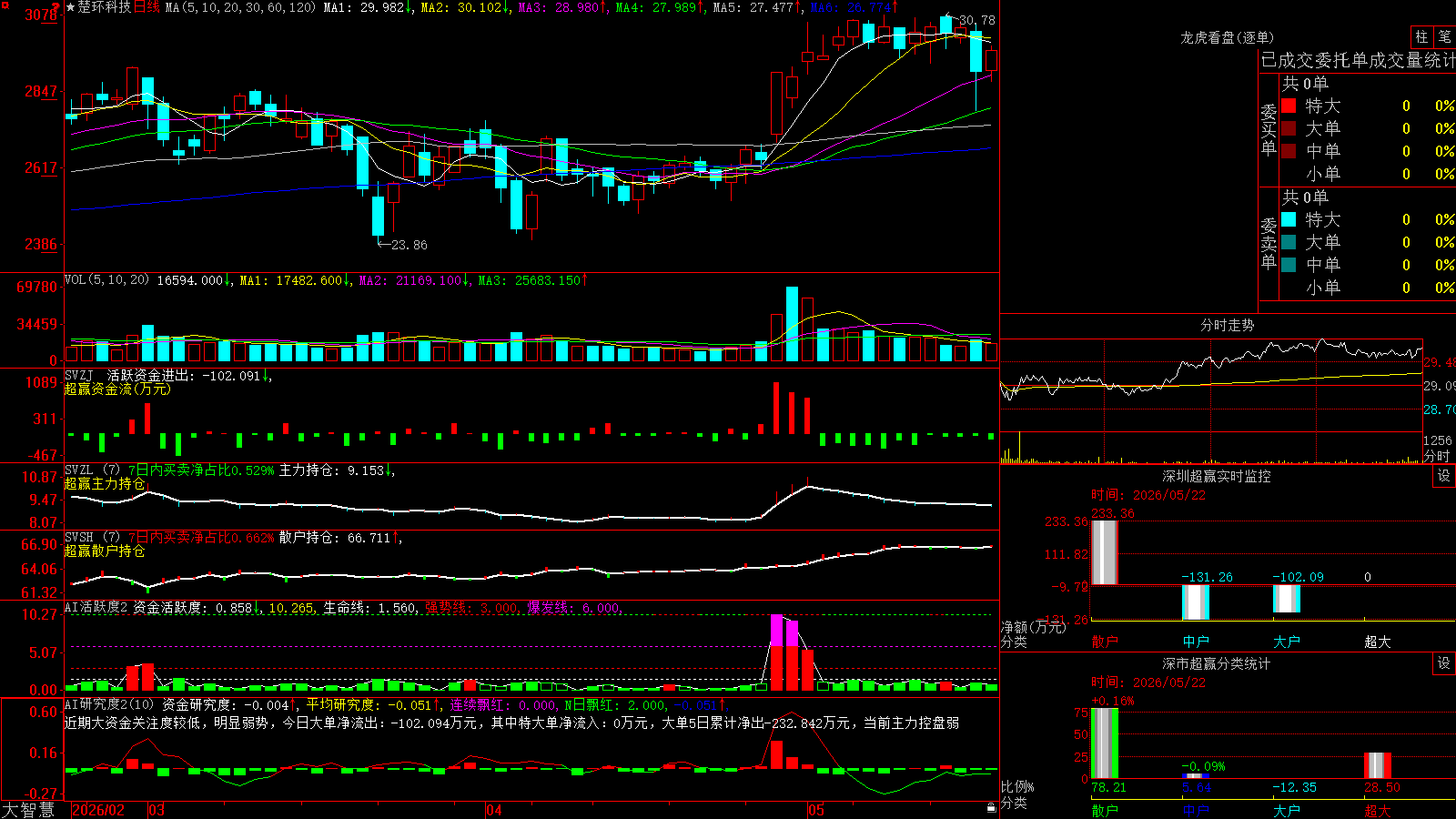Click the 中户 bar labeled -131.26
The image size is (1456, 819).
[x=1196, y=602]
